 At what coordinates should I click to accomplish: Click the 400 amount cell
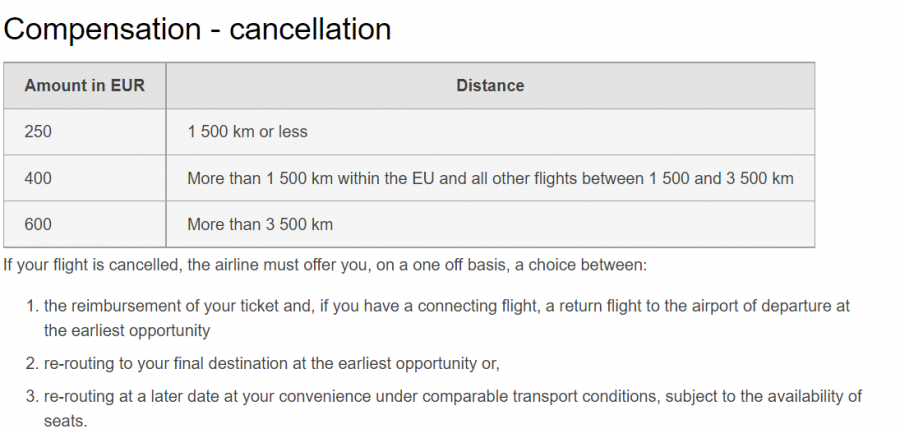(x=38, y=178)
